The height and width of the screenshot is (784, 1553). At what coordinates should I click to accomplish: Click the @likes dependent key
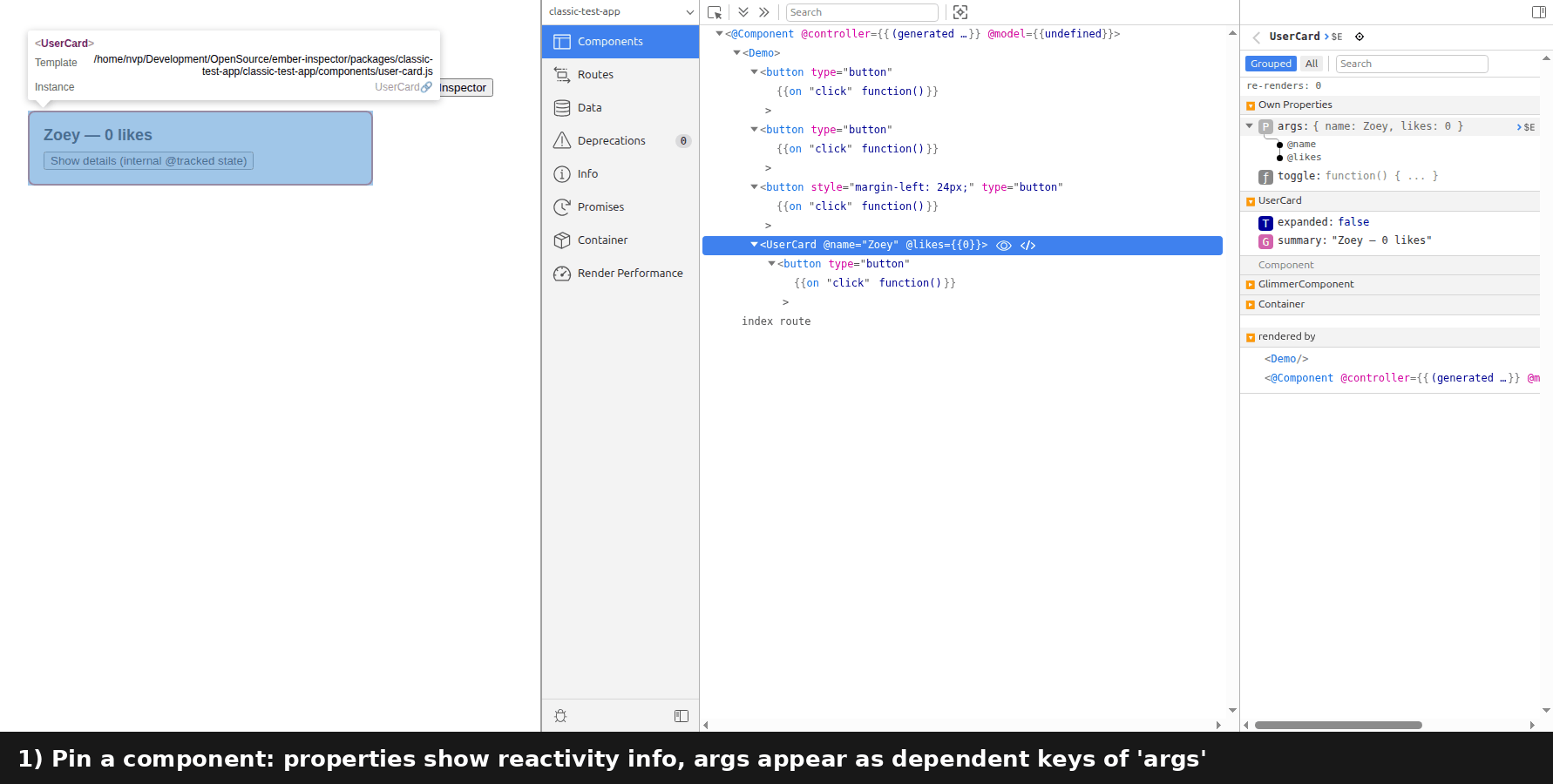point(1304,158)
